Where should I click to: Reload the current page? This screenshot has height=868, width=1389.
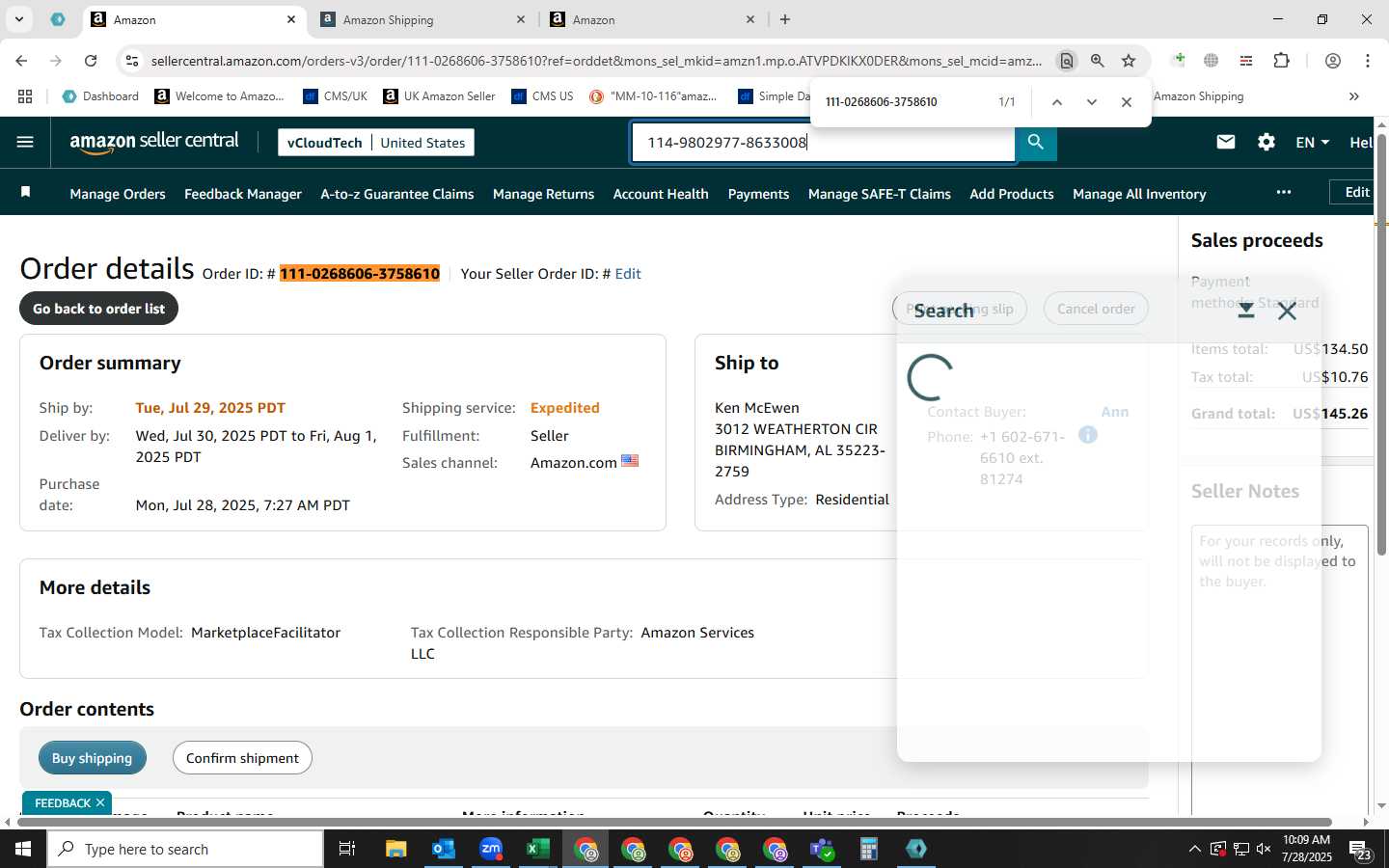91,61
